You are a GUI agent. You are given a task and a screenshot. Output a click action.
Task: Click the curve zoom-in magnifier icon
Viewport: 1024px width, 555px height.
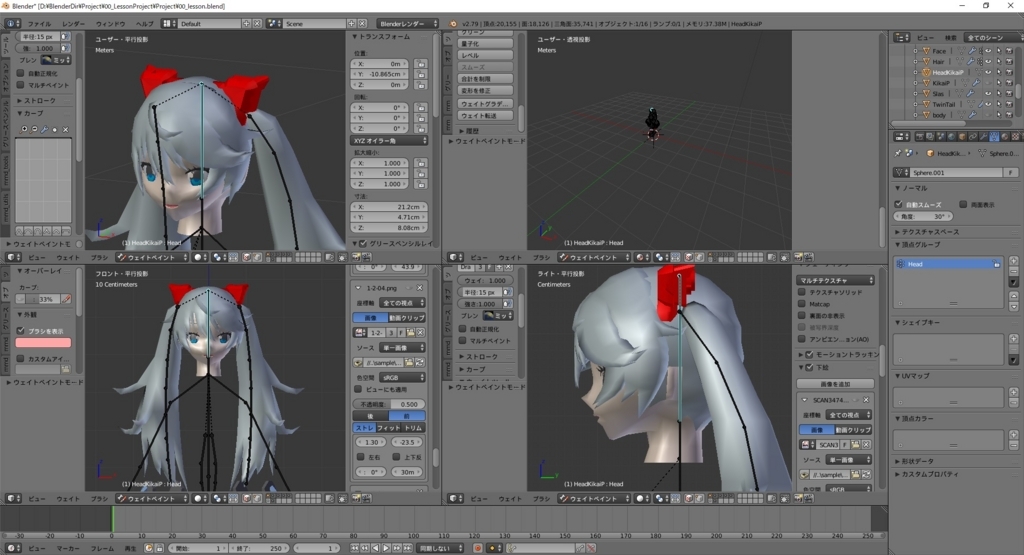[x=25, y=129]
